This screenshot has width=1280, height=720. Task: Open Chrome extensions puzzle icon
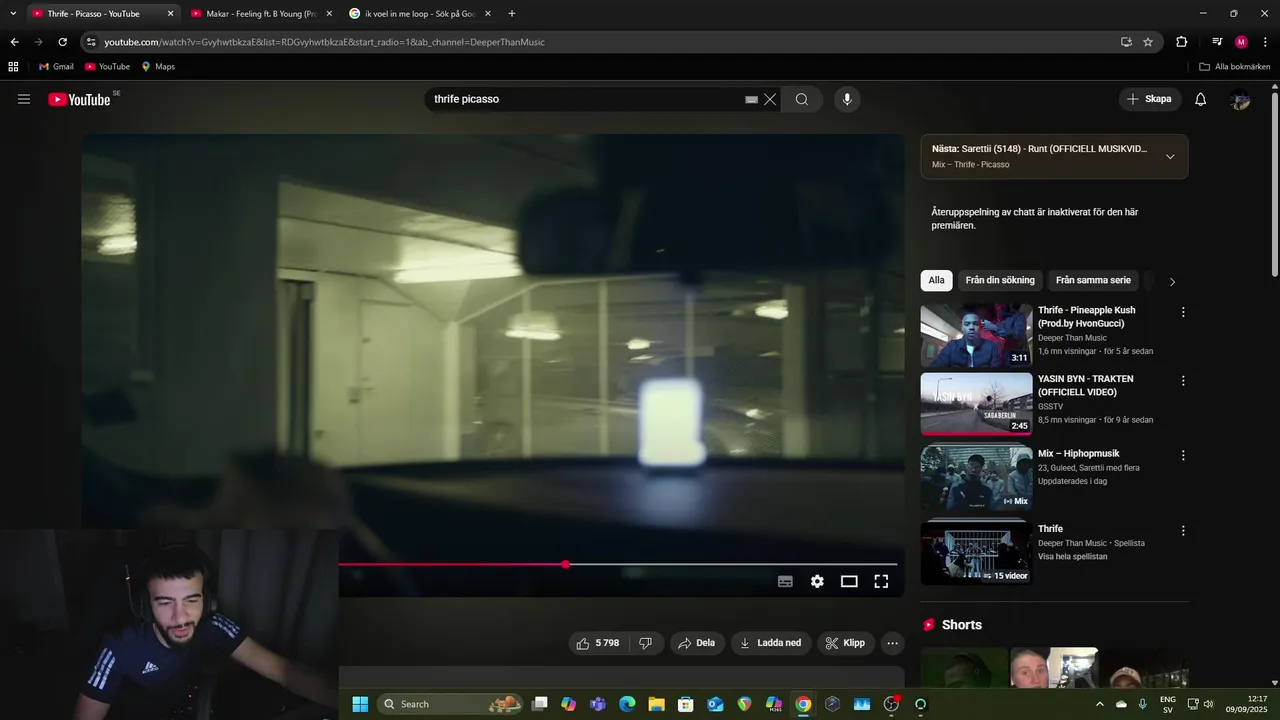tap(1181, 42)
